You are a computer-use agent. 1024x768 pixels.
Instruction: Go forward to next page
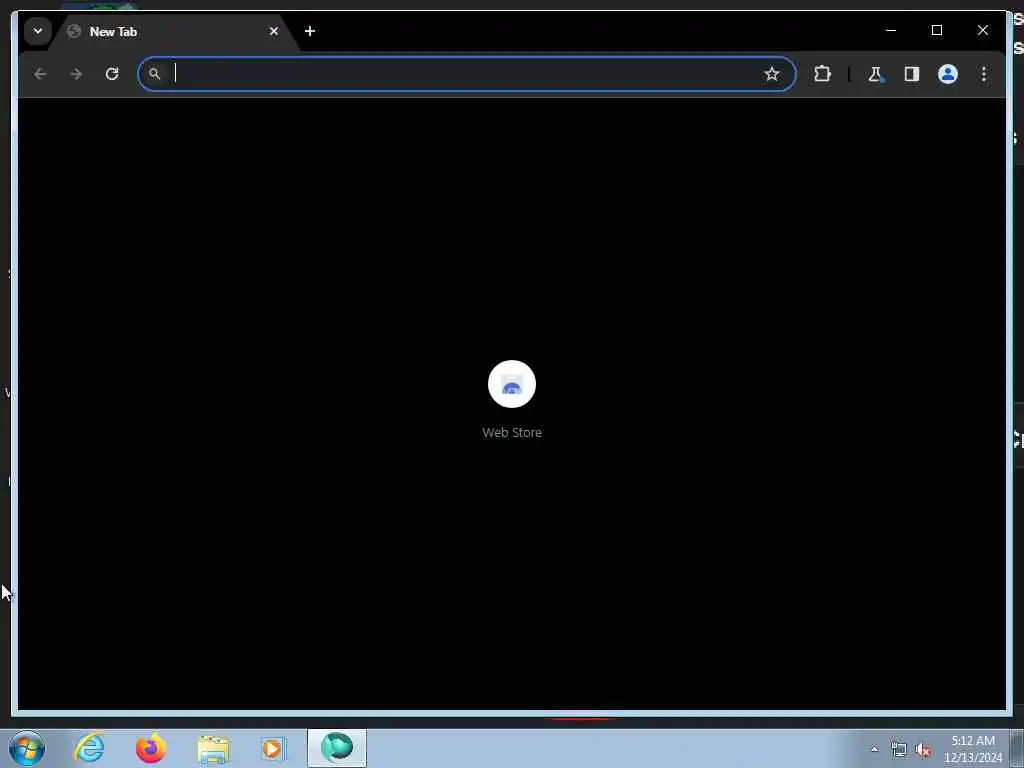(x=76, y=74)
